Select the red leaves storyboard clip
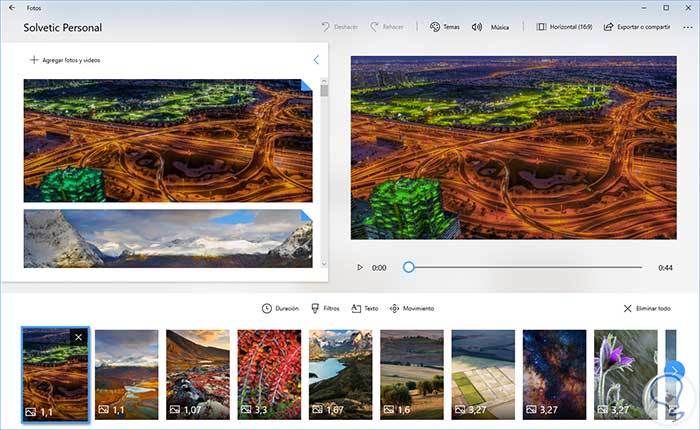 click(269, 375)
